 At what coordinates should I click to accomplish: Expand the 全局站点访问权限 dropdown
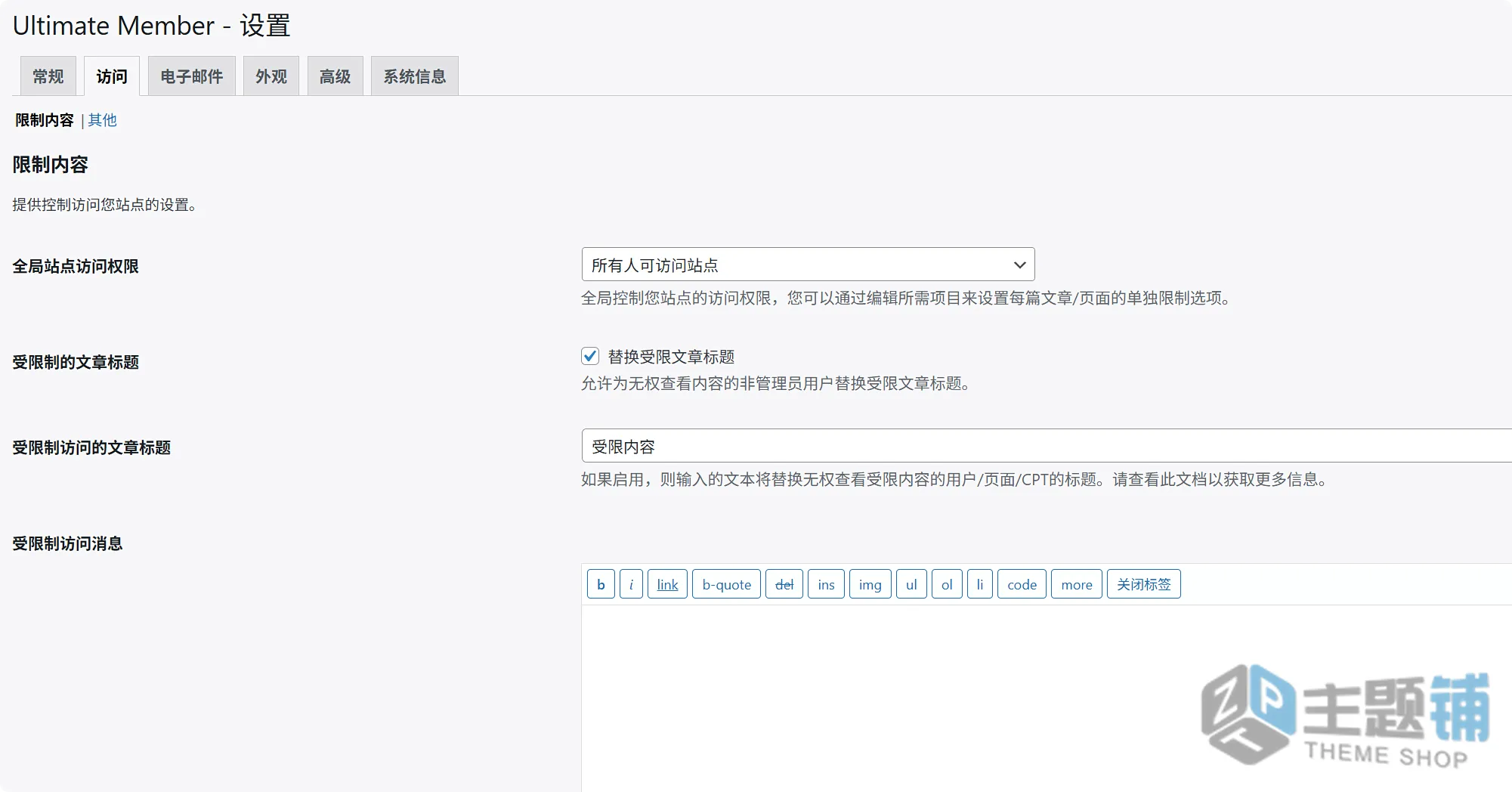[808, 265]
